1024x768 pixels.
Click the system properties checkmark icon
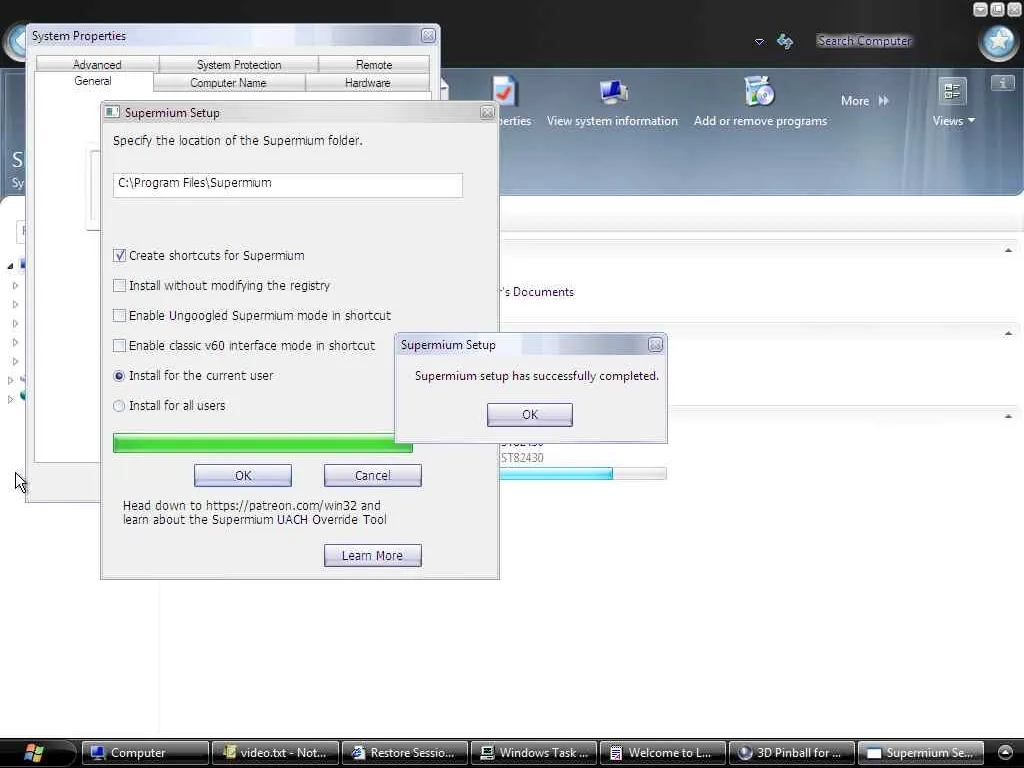[x=504, y=91]
